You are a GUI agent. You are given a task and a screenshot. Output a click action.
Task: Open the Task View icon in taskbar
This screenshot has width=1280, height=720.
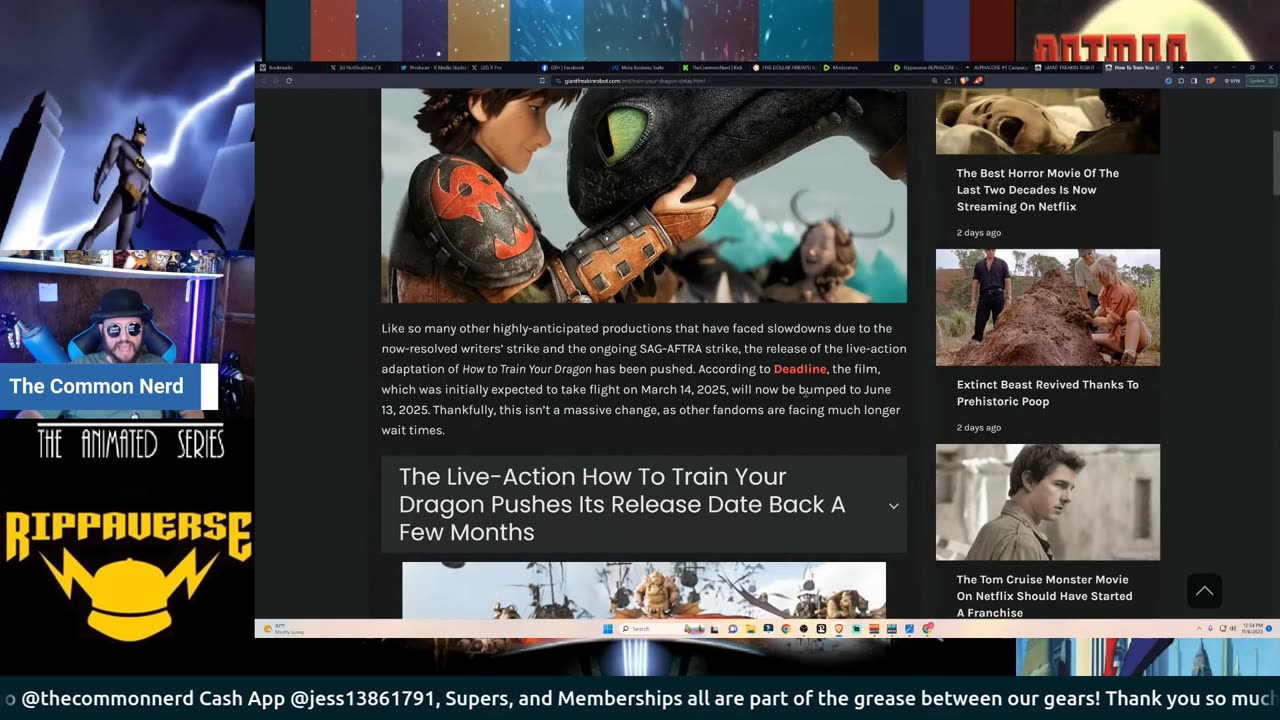[x=714, y=629]
